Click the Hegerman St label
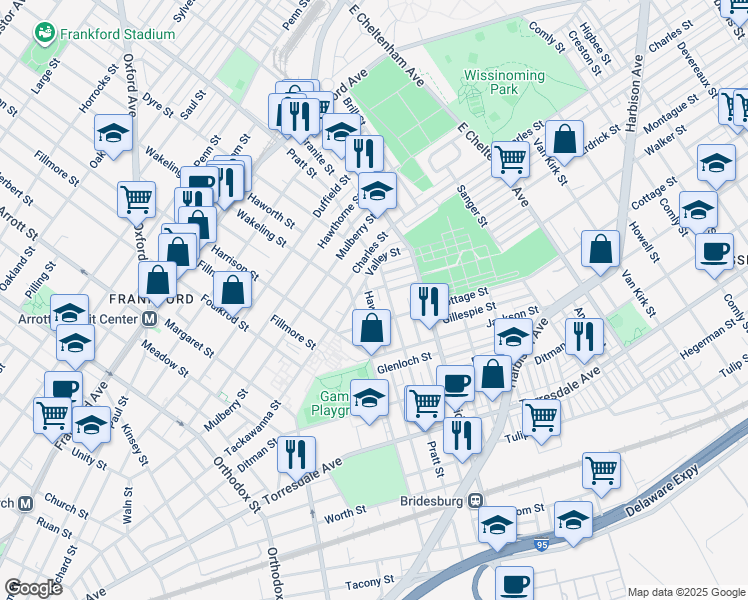Viewport: 748px width, 600px height. pos(708,339)
